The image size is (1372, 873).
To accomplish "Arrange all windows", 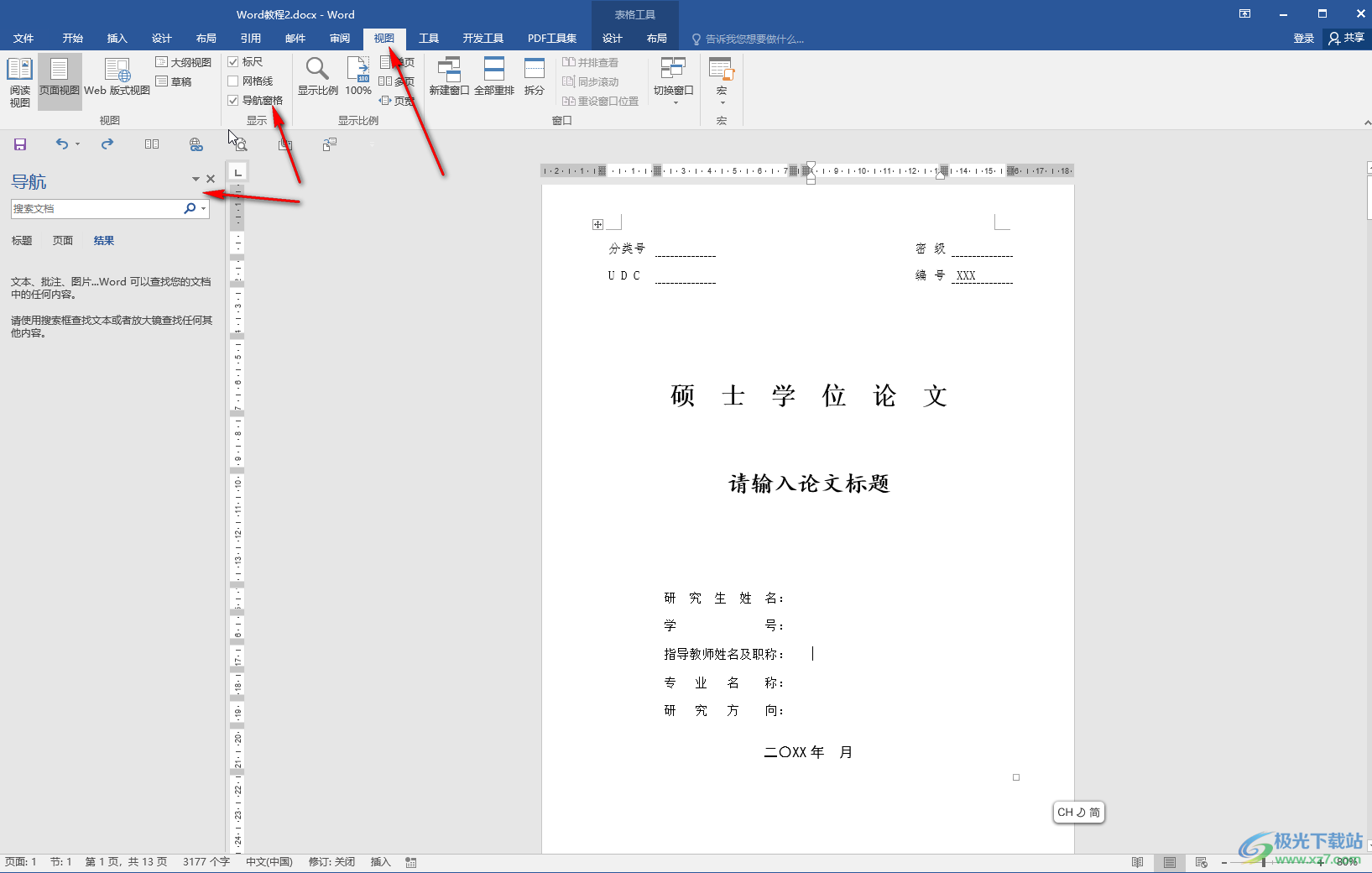I will tap(493, 77).
